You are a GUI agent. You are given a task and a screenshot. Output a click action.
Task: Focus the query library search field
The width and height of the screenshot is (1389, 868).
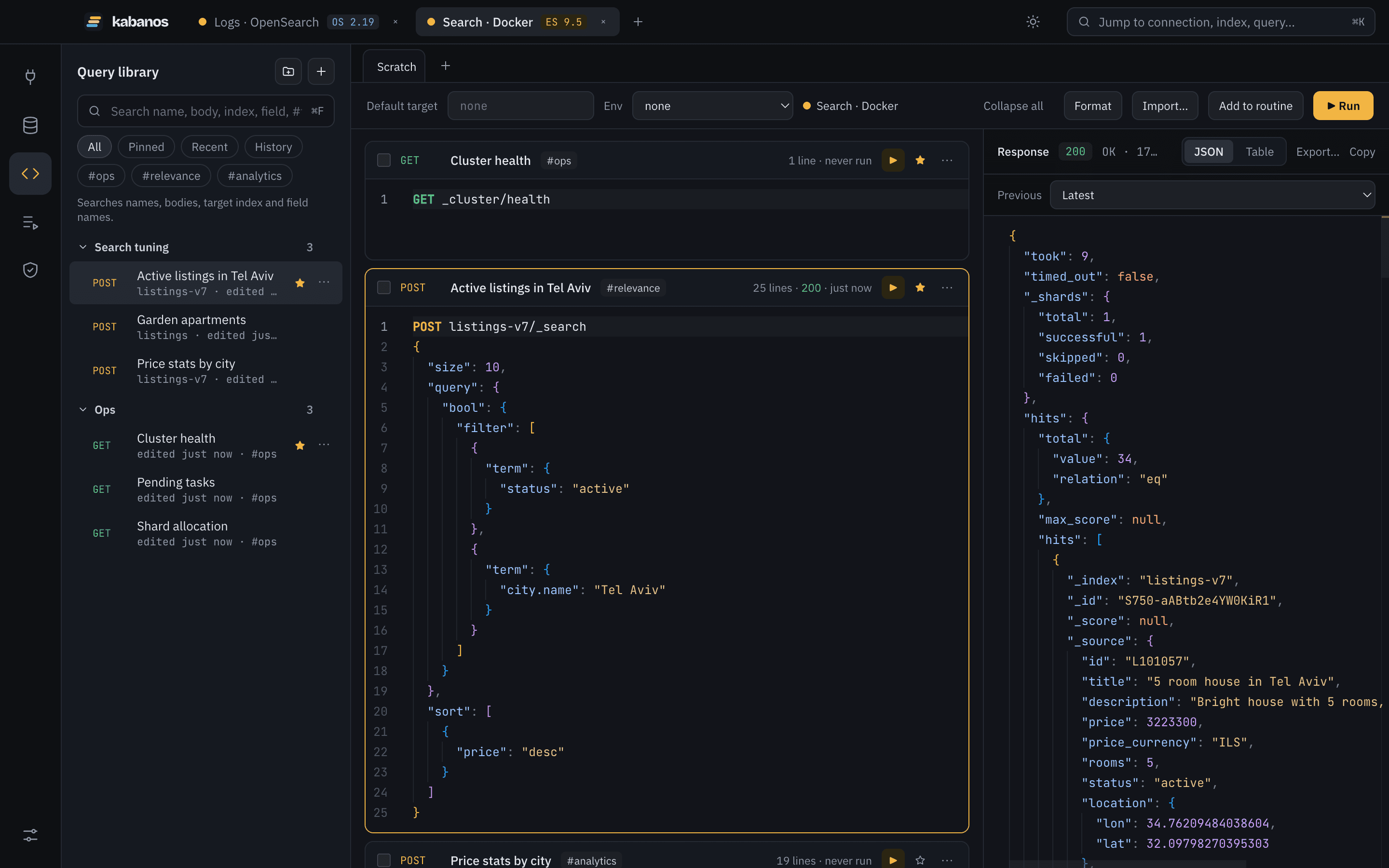pyautogui.click(x=205, y=111)
